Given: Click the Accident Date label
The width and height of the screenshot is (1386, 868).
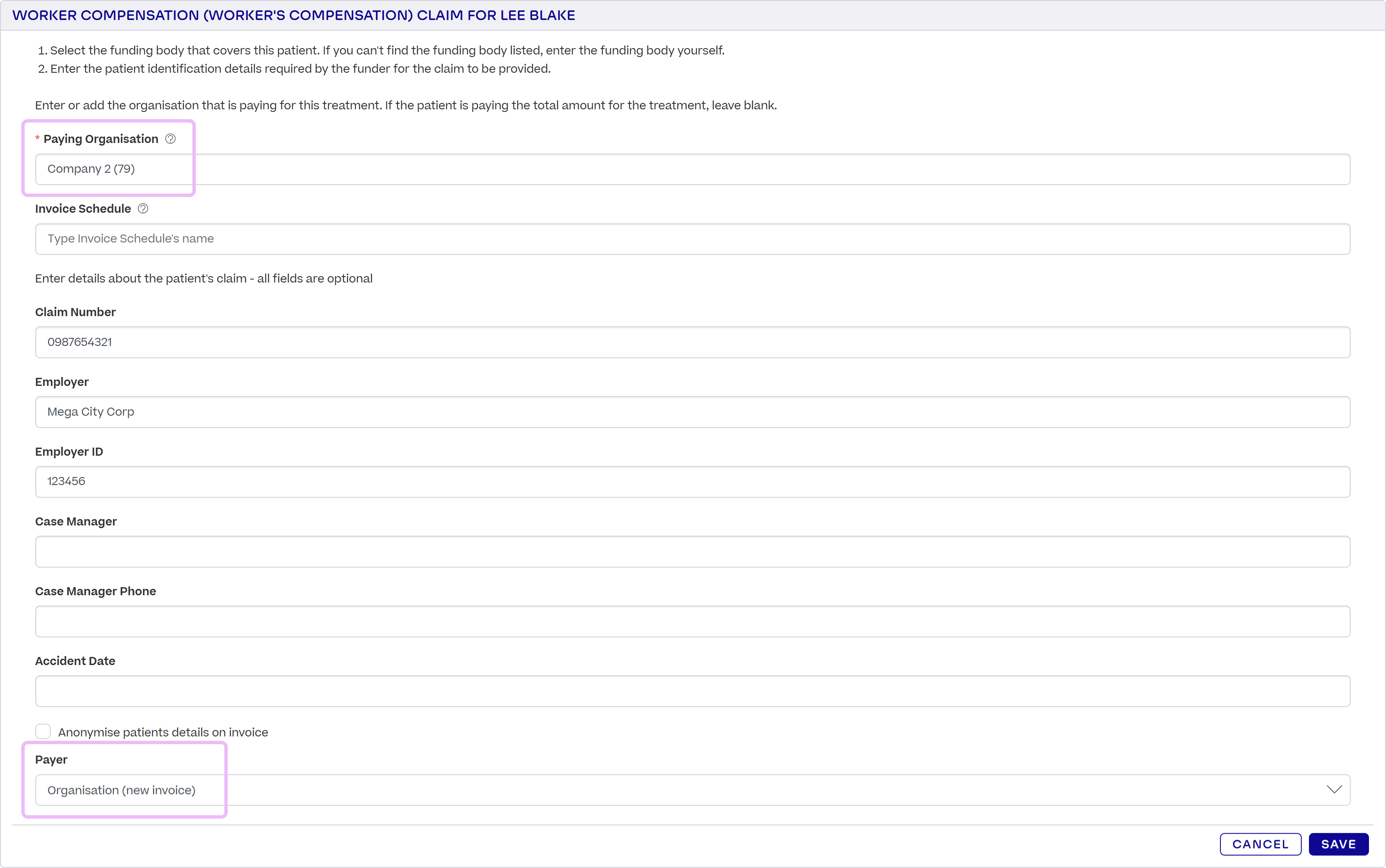Looking at the screenshot, I should pos(75,661).
